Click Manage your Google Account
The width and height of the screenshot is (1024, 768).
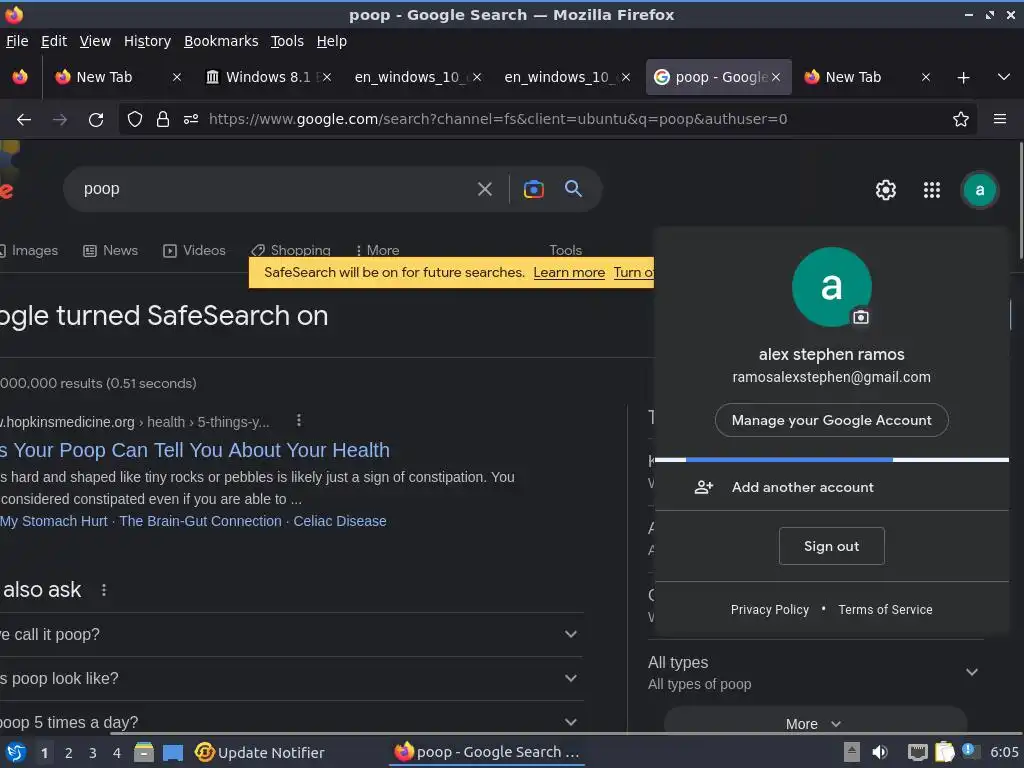point(831,420)
